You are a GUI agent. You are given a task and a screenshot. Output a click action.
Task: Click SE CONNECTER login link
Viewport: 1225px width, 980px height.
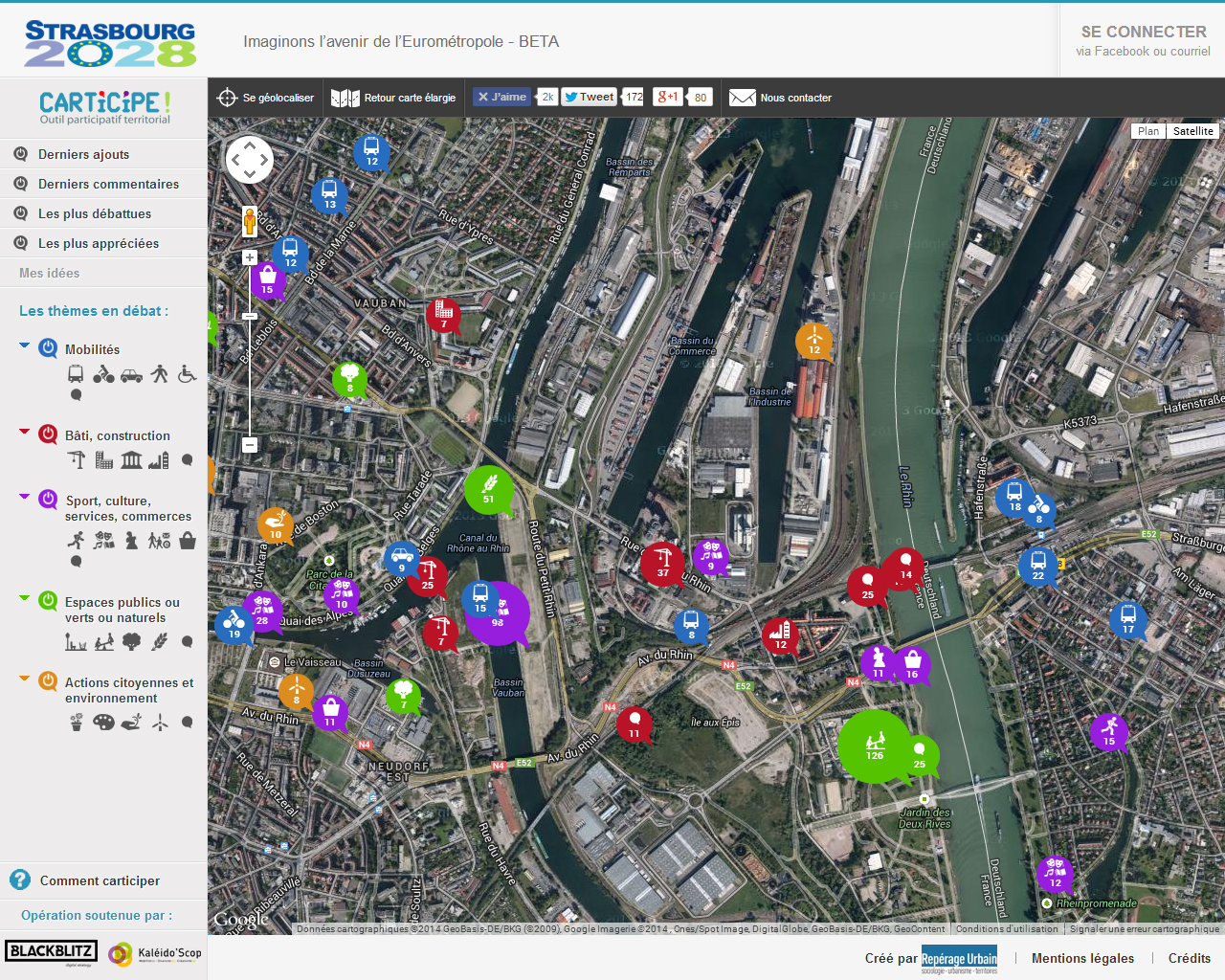coord(1143,33)
